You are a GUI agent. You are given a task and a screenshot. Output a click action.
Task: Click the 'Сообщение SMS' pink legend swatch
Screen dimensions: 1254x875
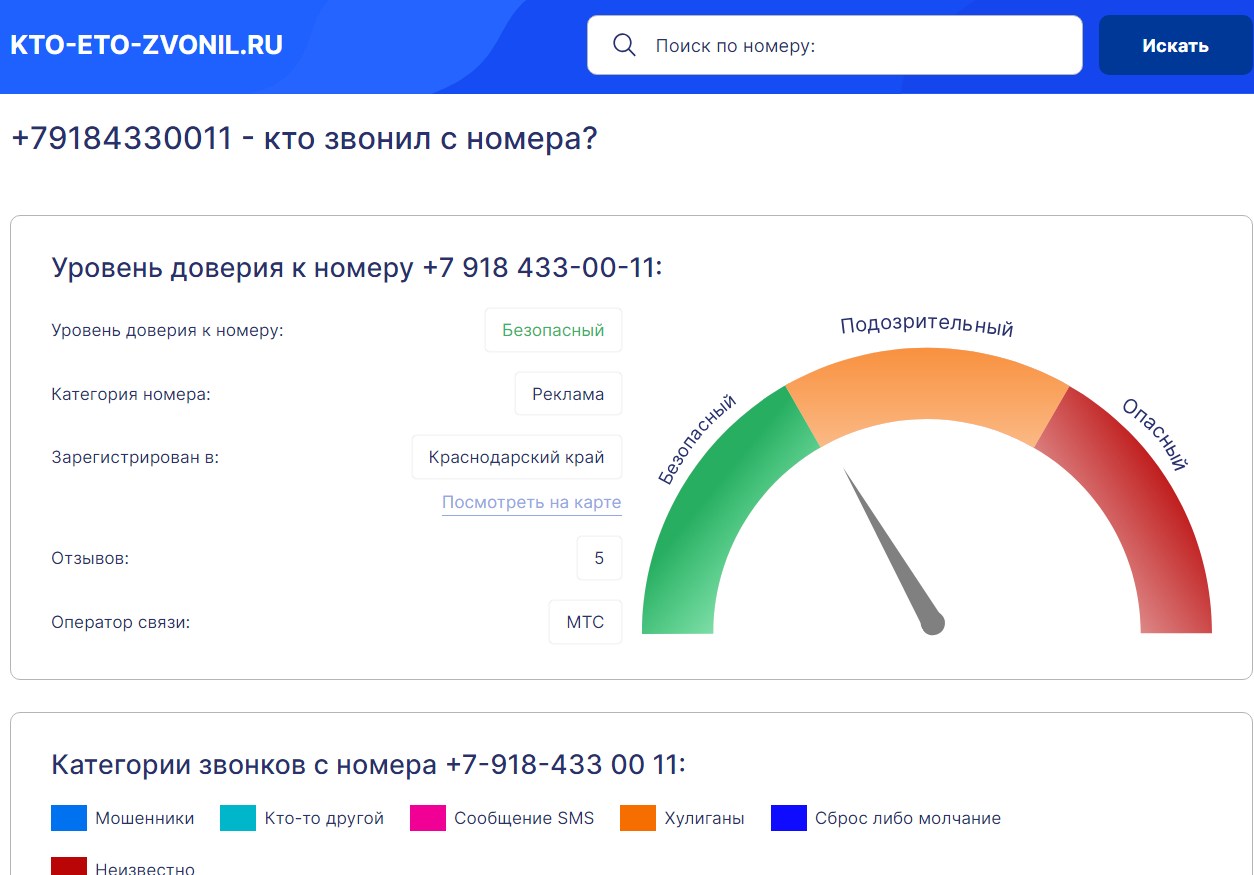(x=428, y=818)
